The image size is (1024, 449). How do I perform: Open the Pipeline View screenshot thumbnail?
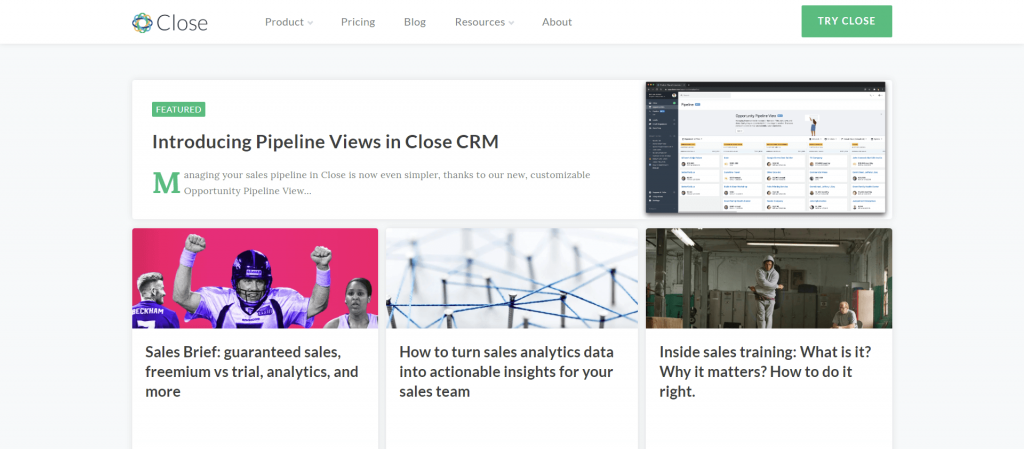[768, 148]
